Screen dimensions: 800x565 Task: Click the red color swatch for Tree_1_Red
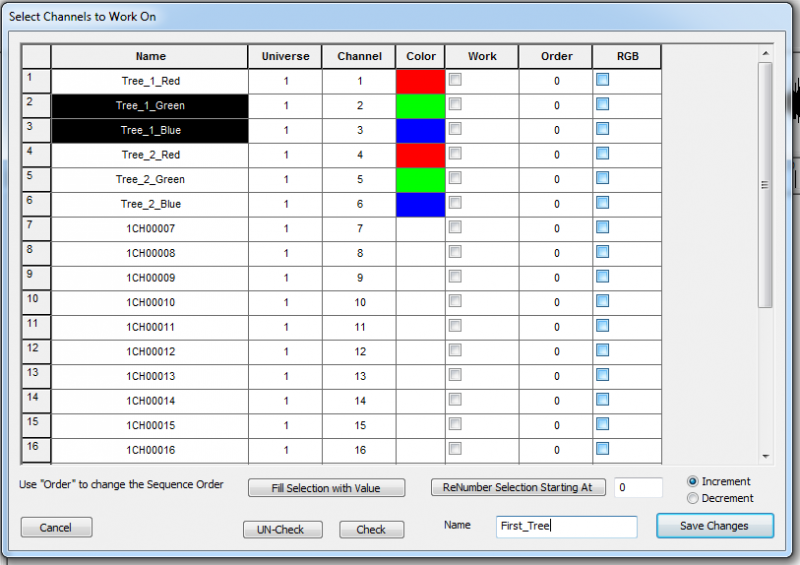tap(421, 81)
